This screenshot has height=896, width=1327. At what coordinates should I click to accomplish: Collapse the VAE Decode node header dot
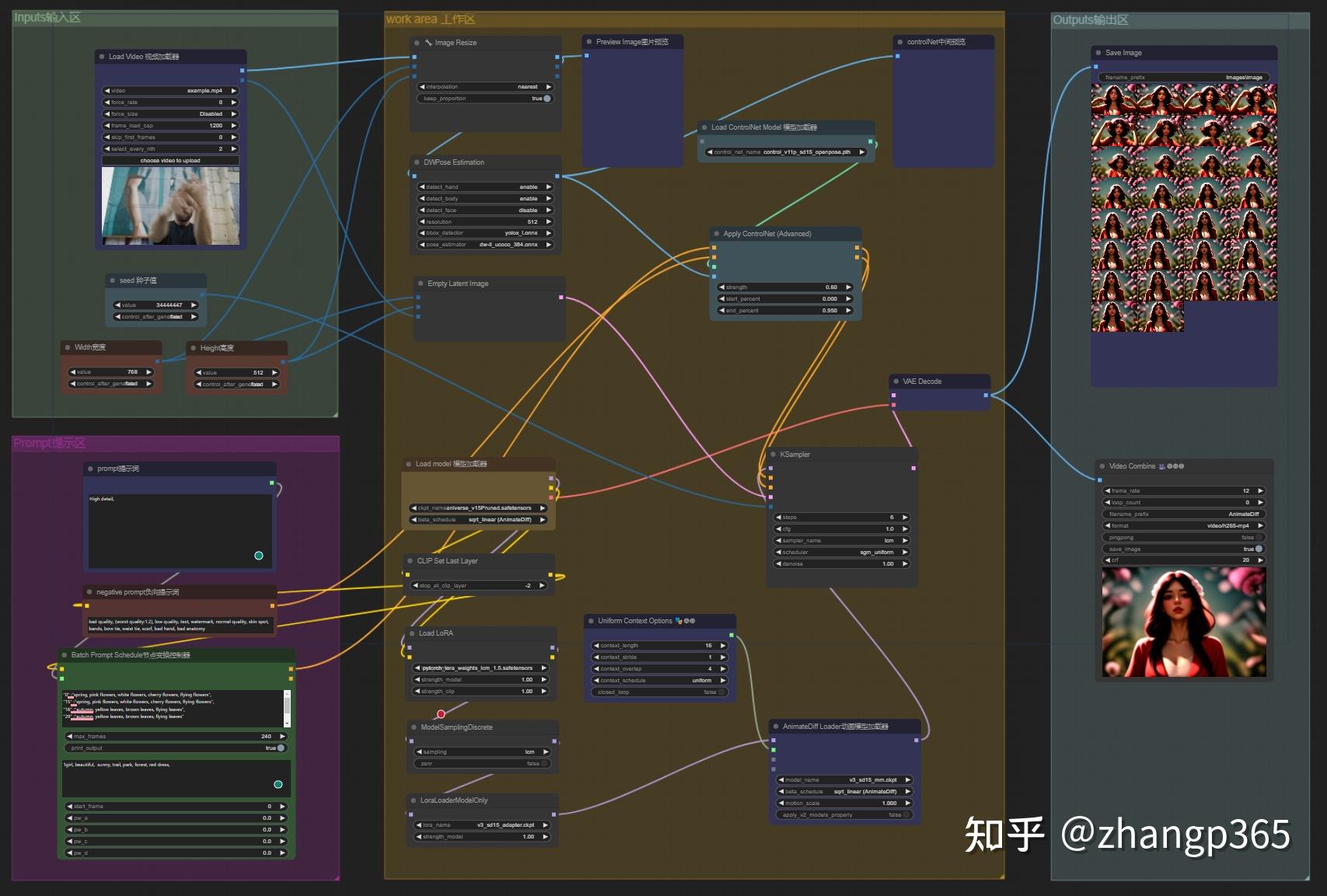tap(896, 382)
